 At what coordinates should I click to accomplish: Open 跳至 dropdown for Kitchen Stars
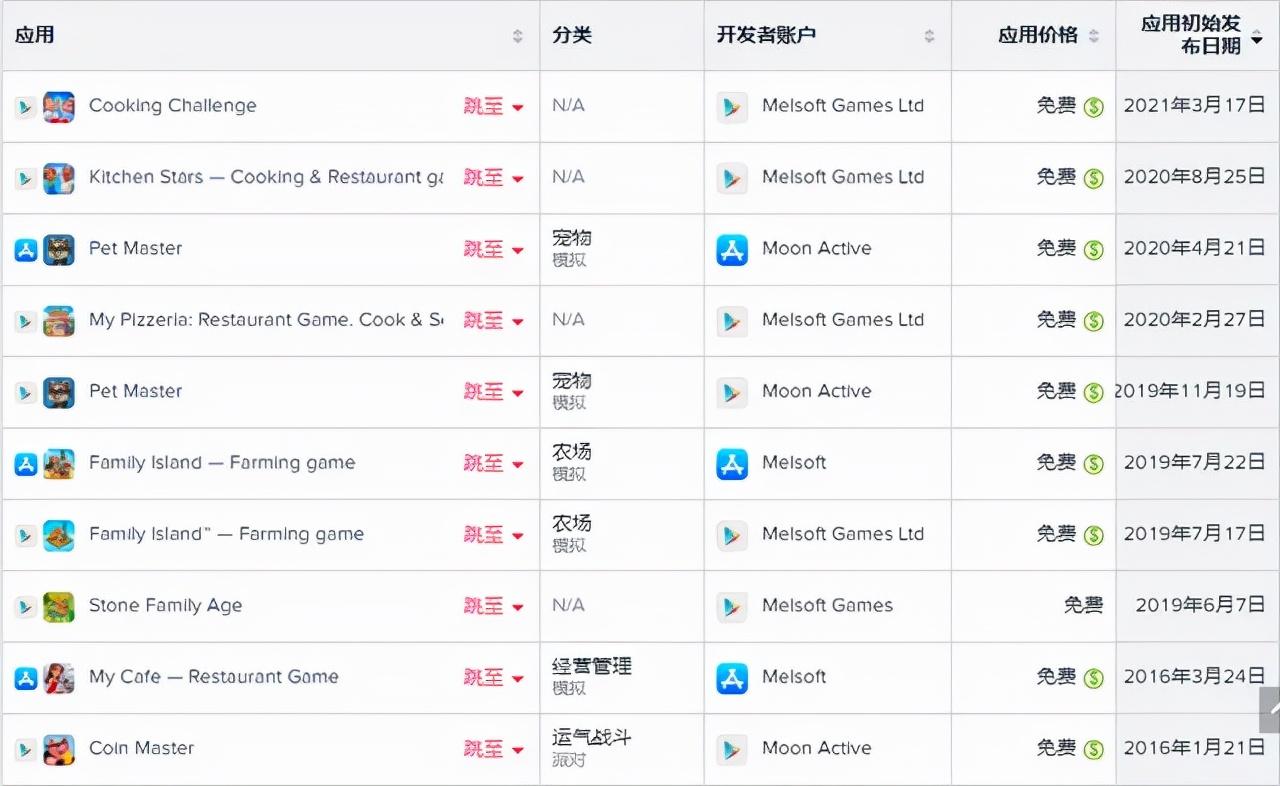pos(494,178)
